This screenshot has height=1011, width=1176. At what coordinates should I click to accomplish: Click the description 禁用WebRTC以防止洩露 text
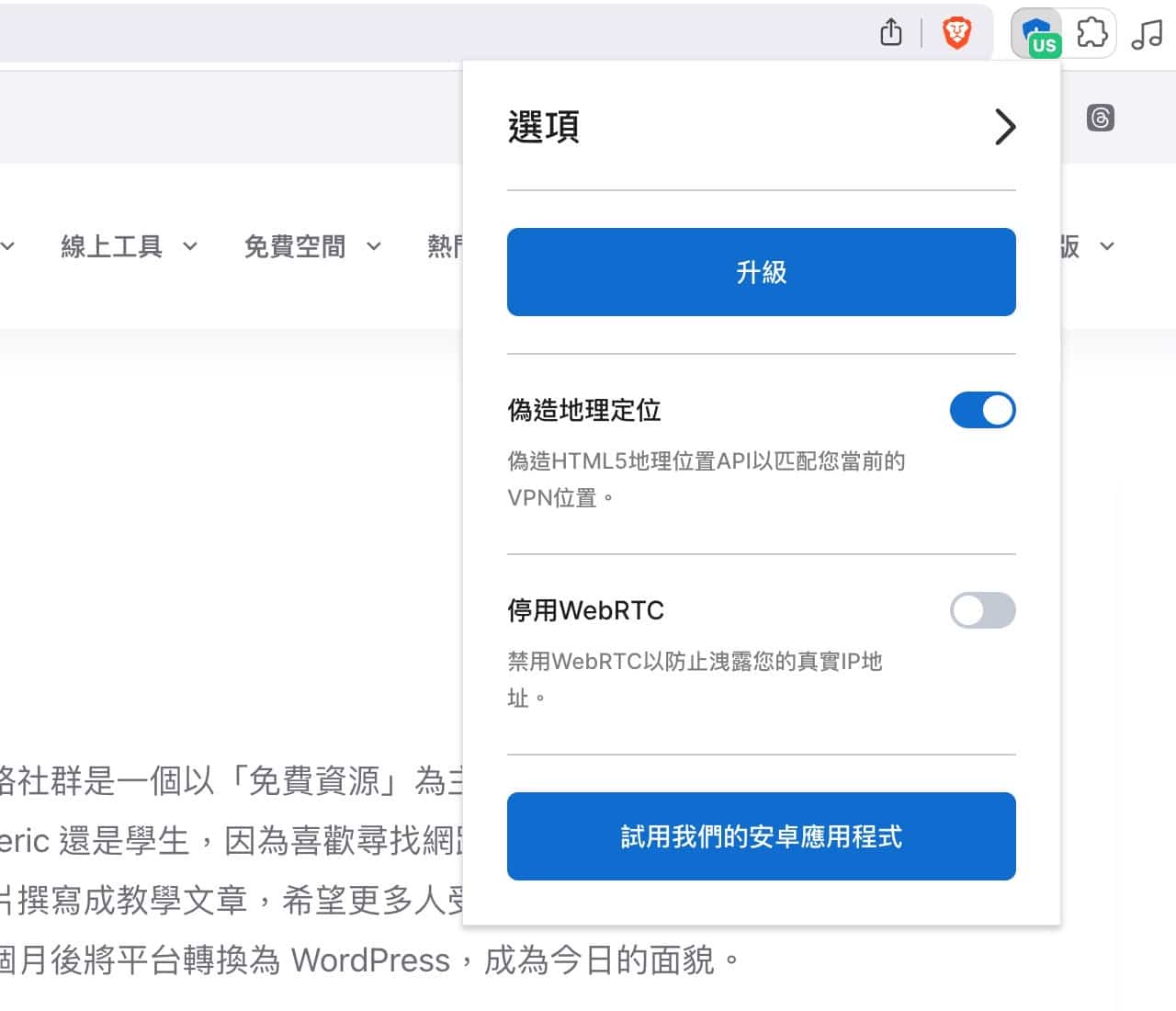(695, 679)
